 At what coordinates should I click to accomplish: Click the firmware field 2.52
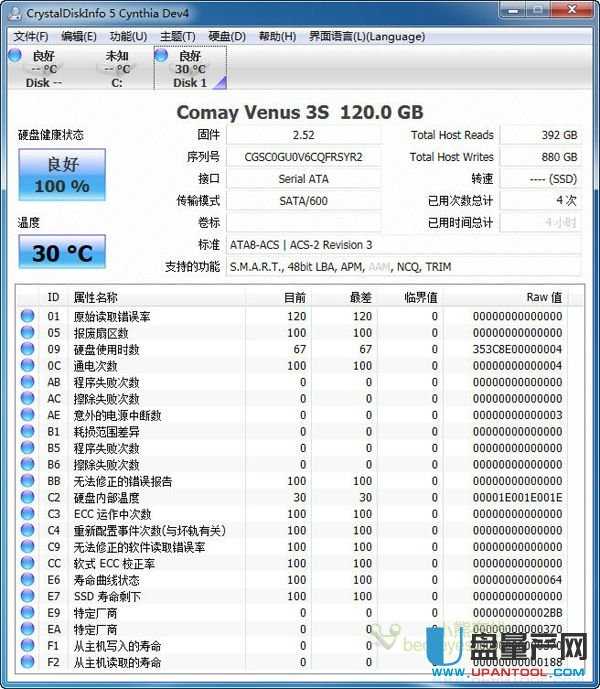303,135
